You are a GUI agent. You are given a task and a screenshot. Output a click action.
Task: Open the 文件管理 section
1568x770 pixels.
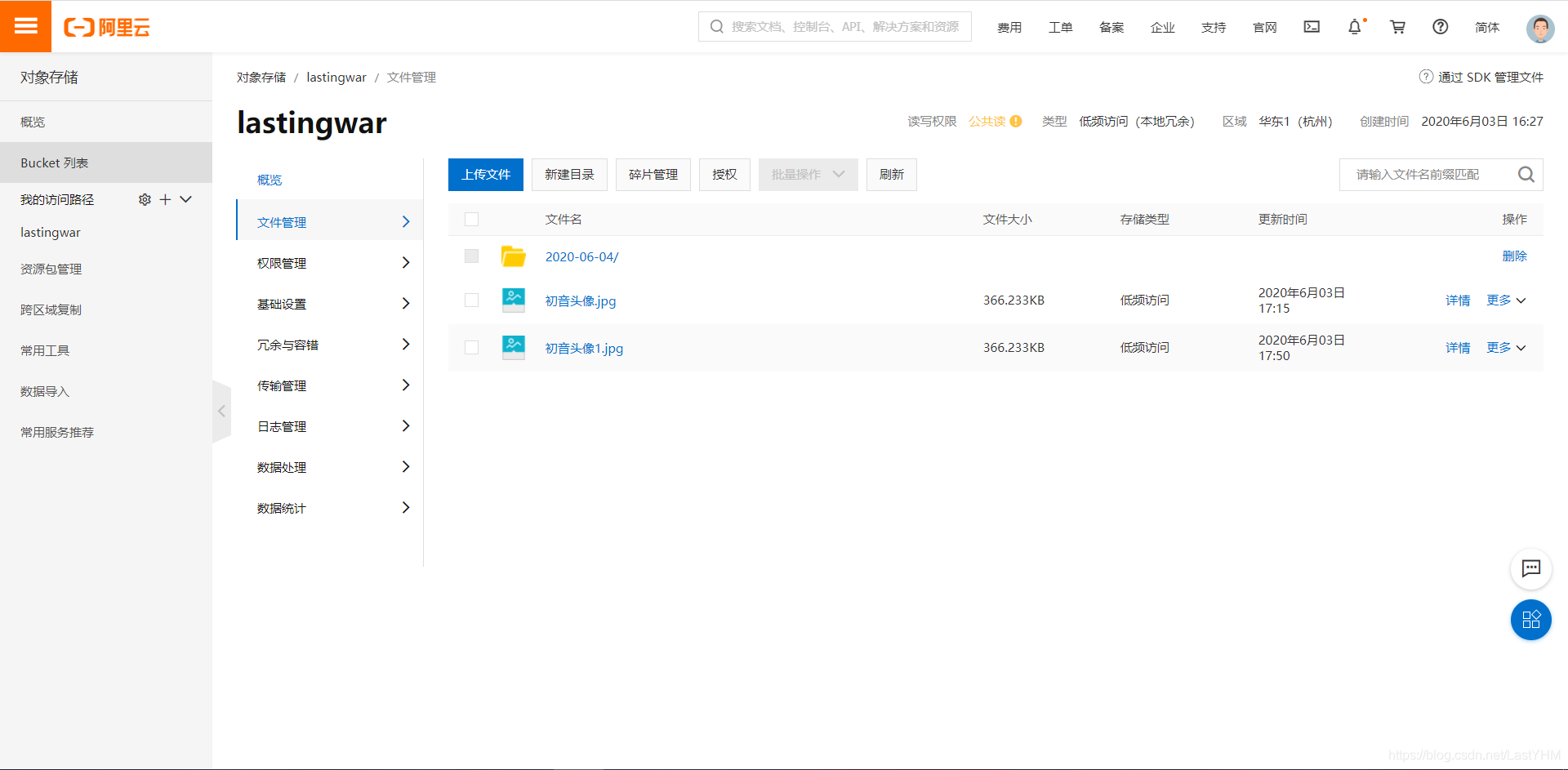[330, 222]
